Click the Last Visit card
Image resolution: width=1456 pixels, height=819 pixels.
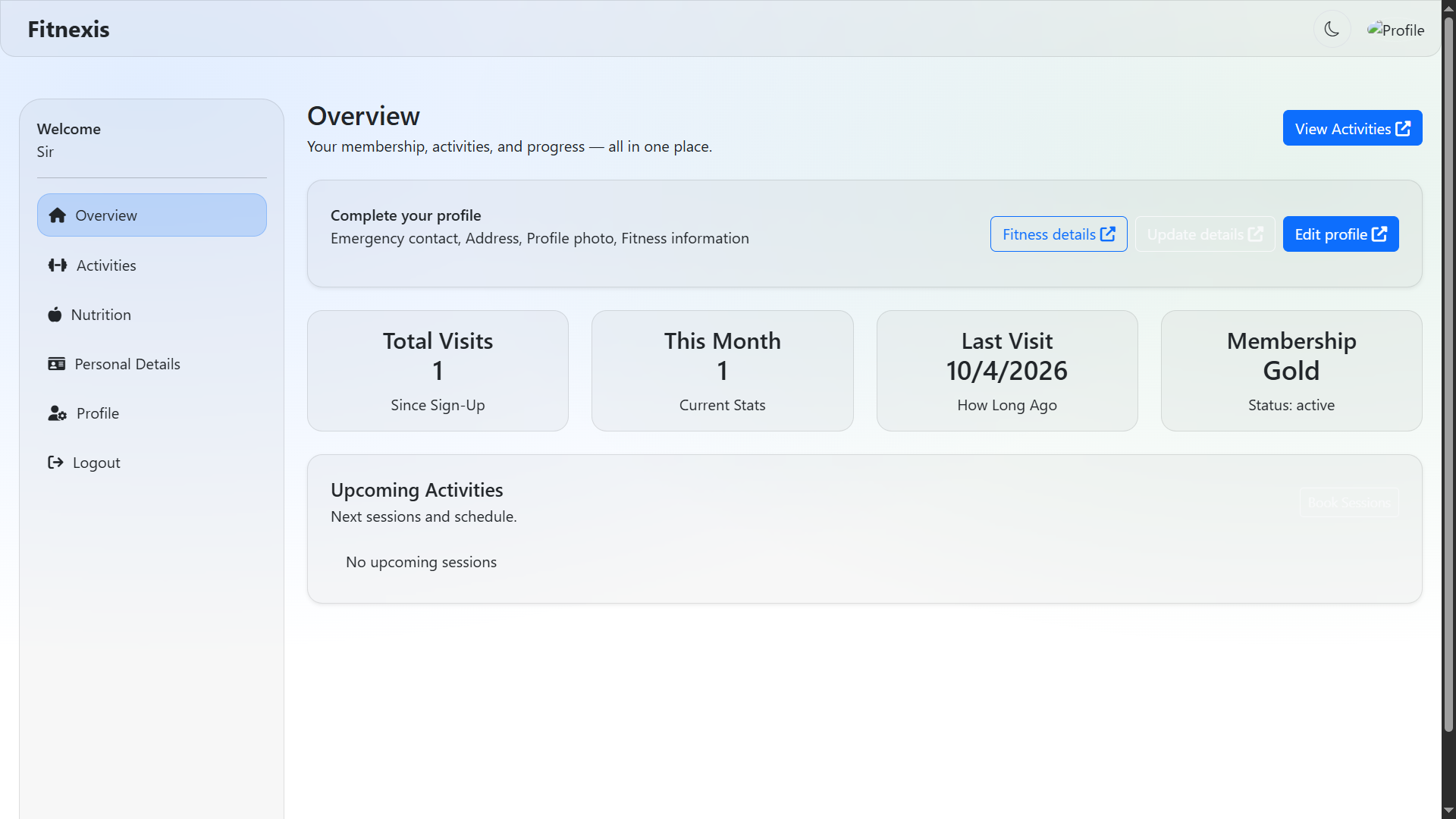(x=1007, y=371)
